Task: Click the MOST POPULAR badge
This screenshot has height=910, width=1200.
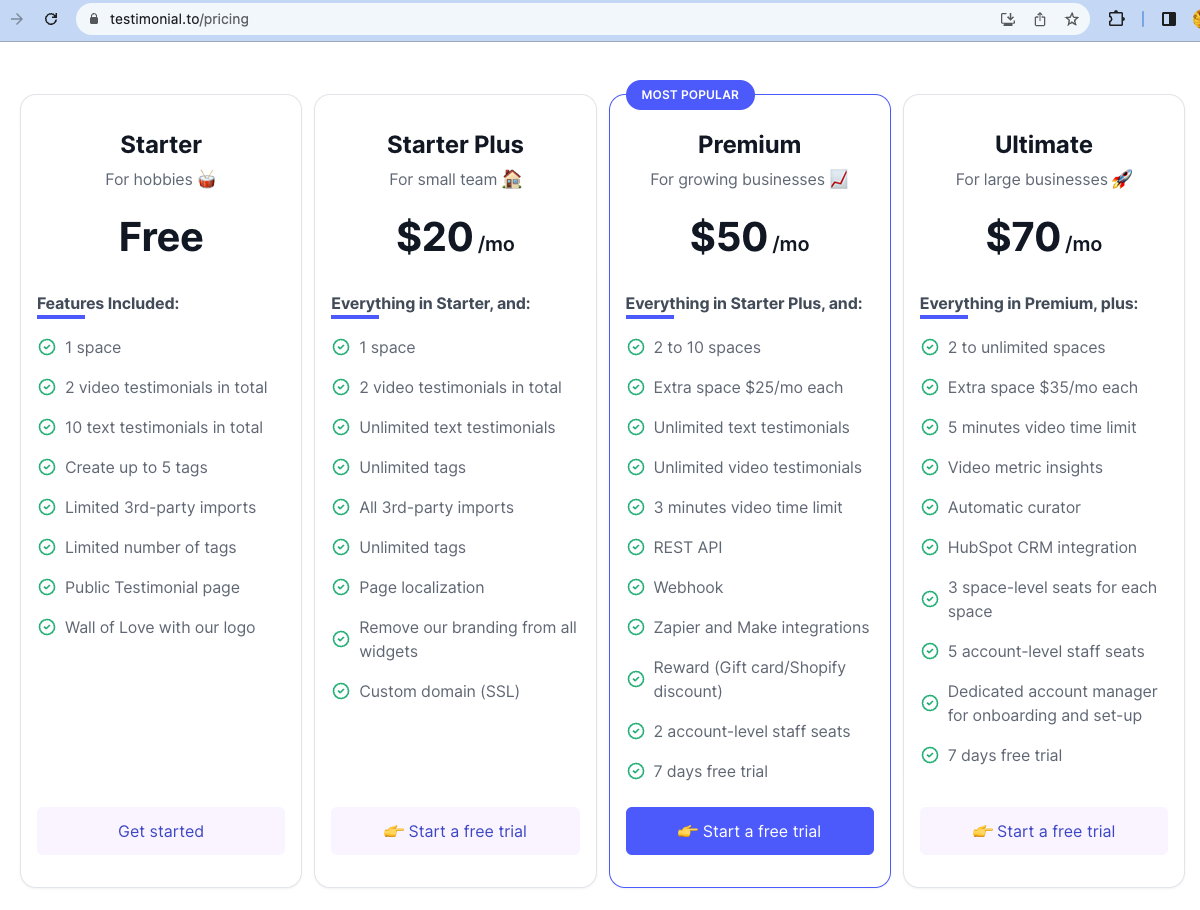Action: tap(690, 95)
